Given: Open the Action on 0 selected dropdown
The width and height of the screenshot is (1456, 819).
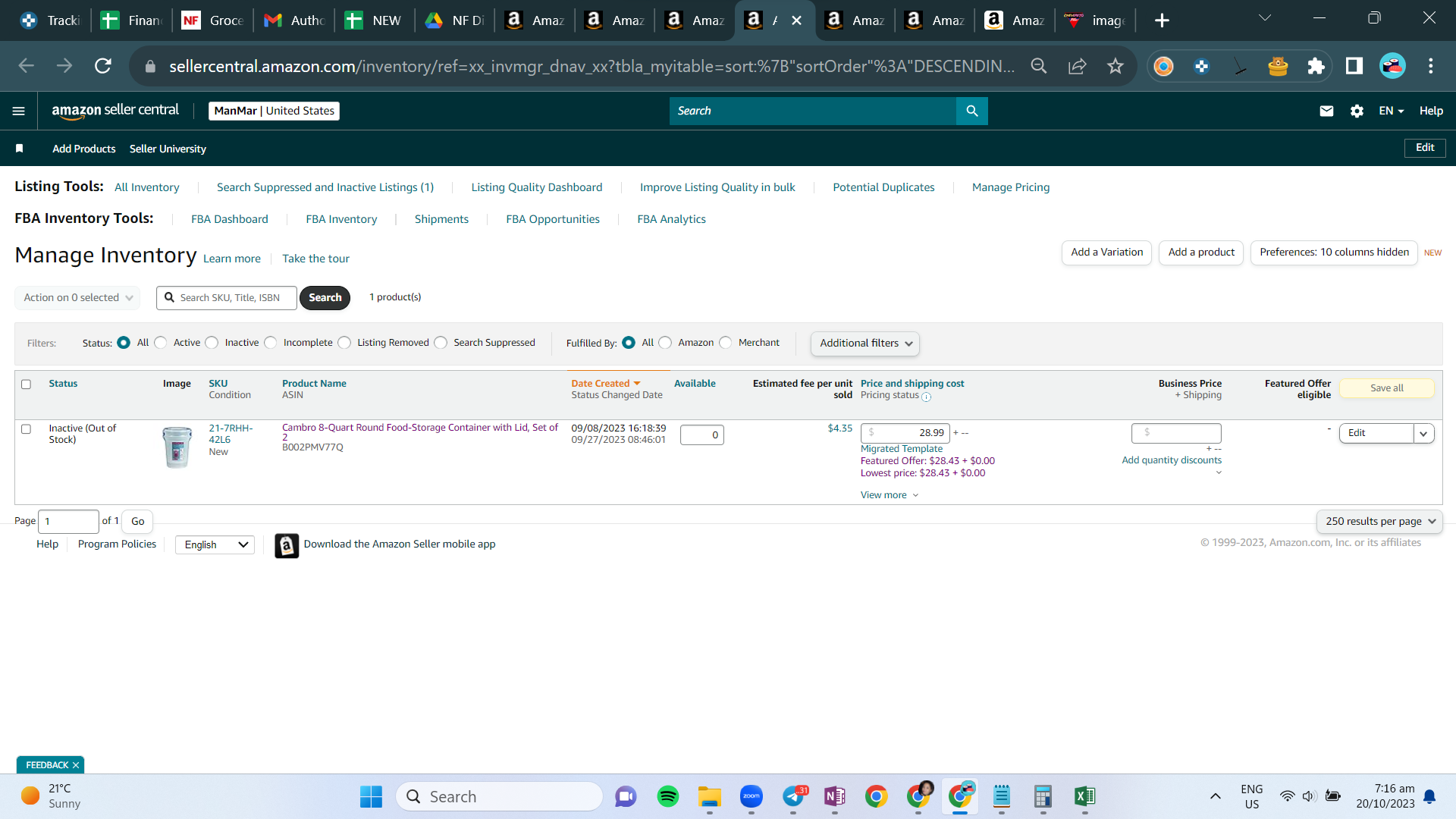Looking at the screenshot, I should pos(77,298).
